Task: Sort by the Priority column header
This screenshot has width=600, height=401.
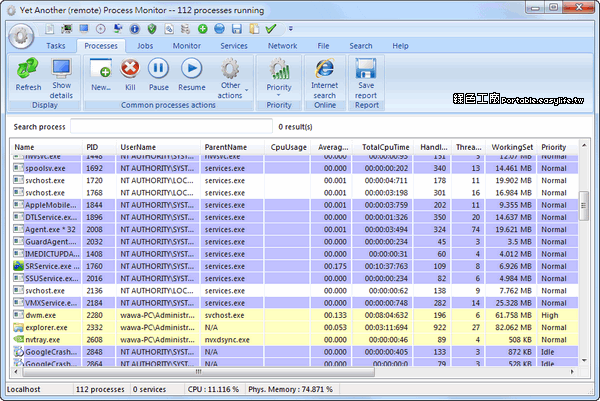Action: coord(557,147)
